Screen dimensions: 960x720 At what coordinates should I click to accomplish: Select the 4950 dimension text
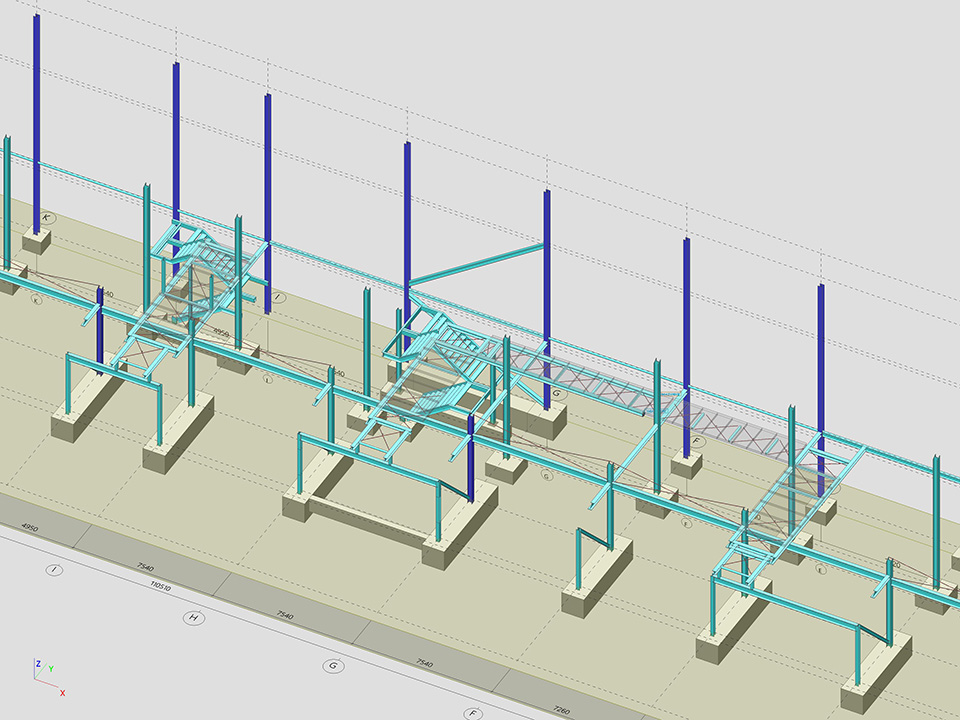pyautogui.click(x=29, y=527)
